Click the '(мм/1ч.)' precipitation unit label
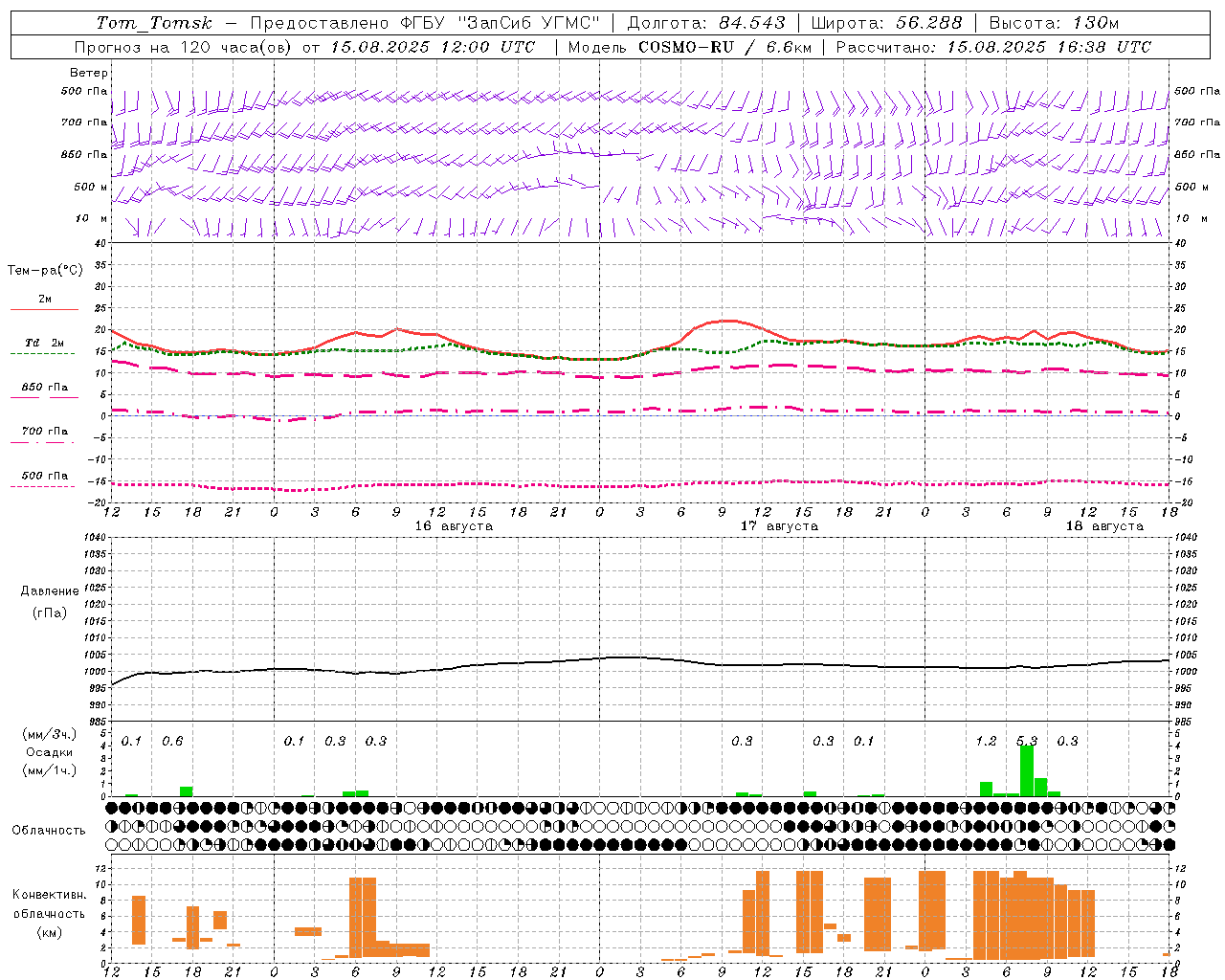 [x=50, y=770]
